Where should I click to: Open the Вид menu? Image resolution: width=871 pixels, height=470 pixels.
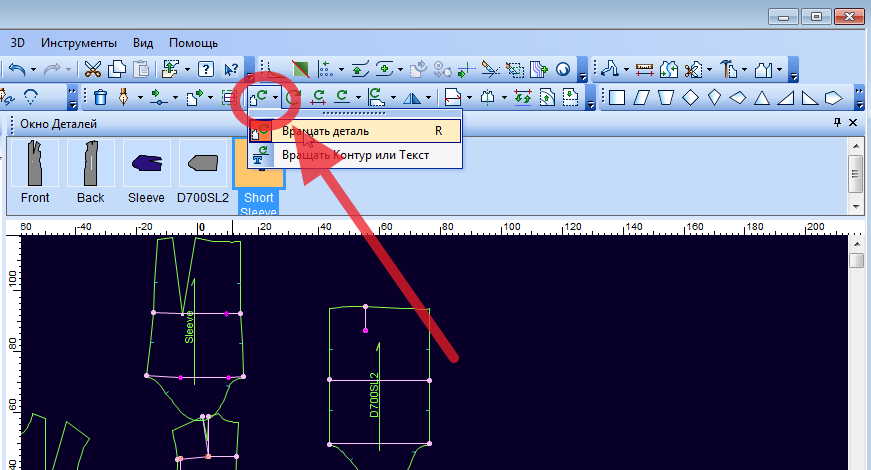143,43
